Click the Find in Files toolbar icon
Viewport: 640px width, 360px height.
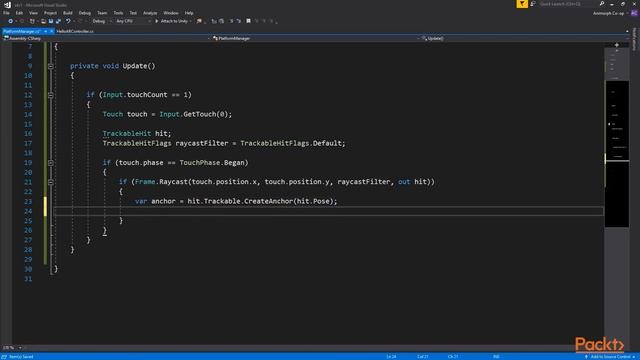[199, 21]
